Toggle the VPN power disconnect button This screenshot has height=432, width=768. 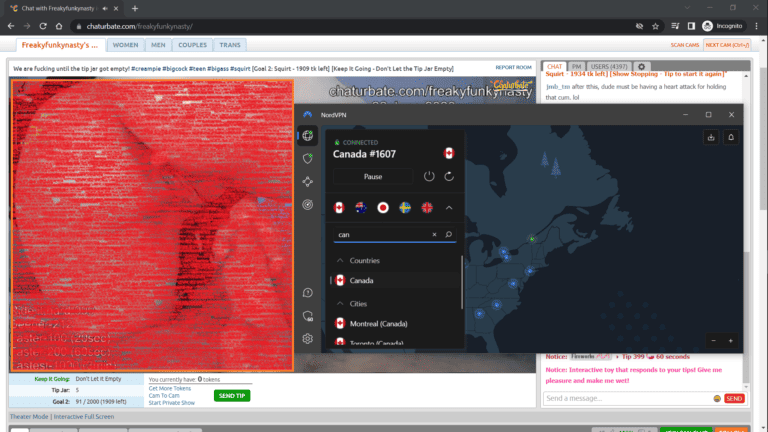pyautogui.click(x=429, y=177)
